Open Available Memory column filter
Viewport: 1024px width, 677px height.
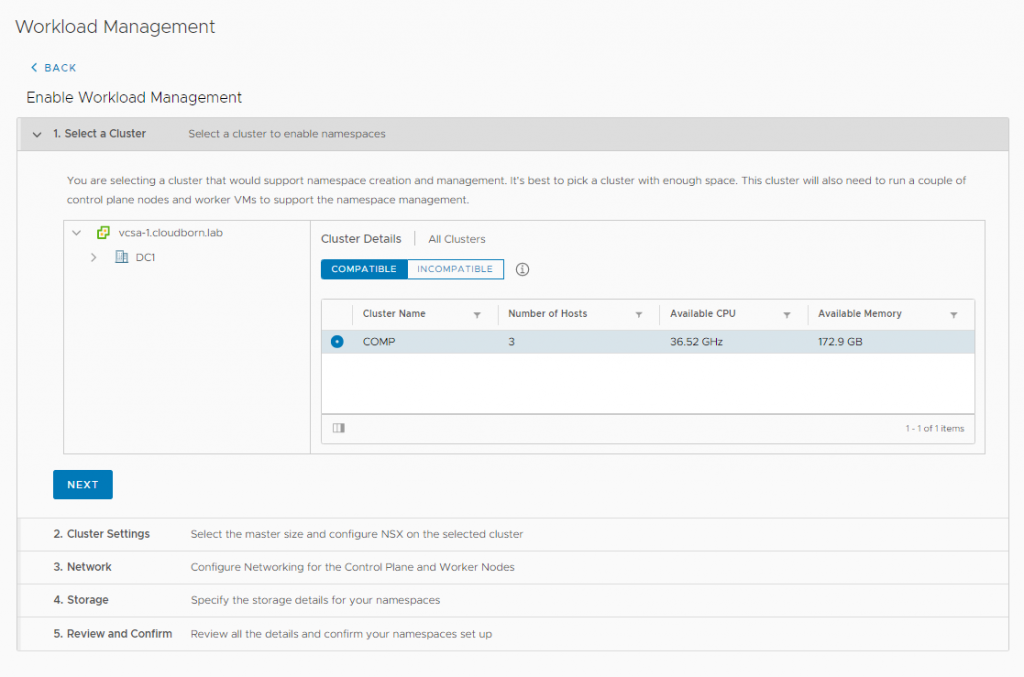[x=953, y=315]
